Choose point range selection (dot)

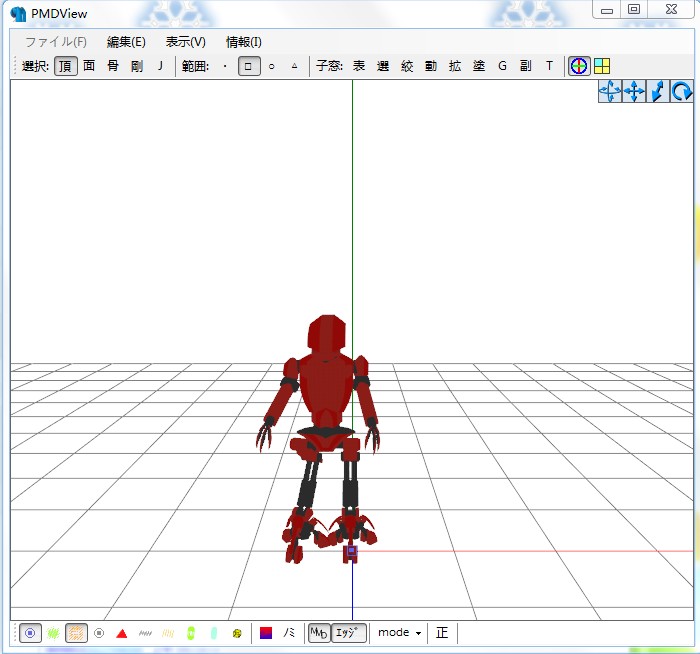coord(225,66)
